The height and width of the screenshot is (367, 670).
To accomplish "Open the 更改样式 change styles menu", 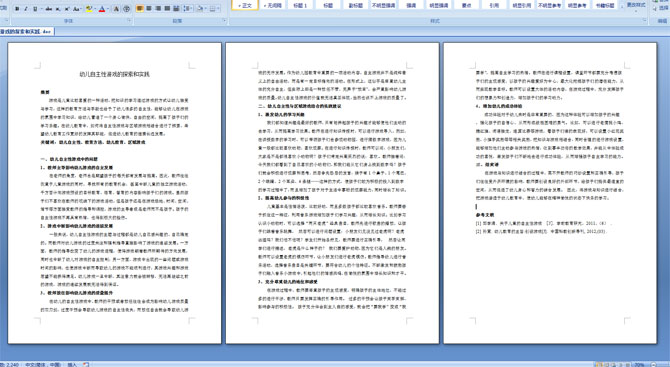I will [x=636, y=5].
